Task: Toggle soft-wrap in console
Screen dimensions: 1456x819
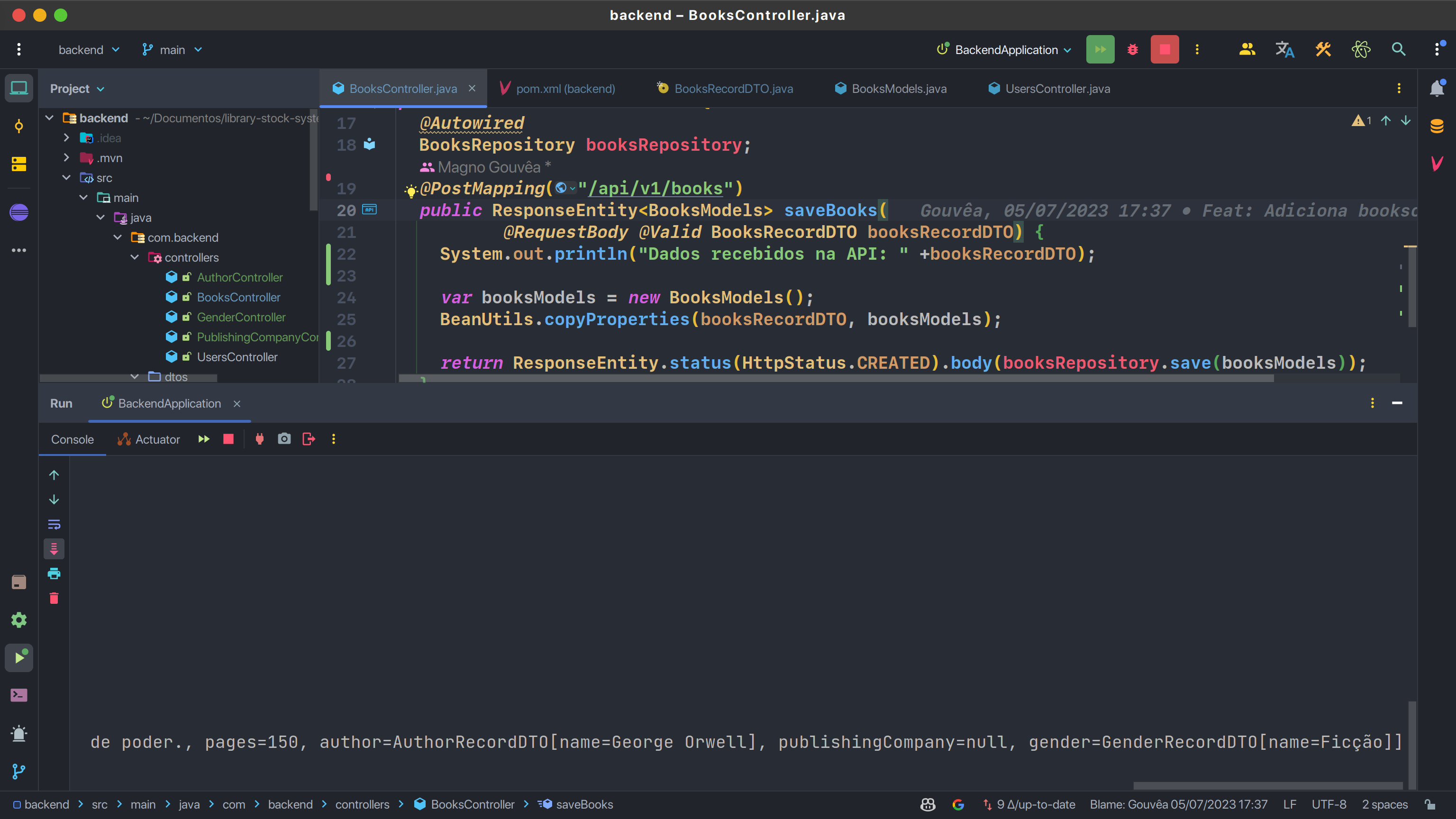Action: click(54, 524)
